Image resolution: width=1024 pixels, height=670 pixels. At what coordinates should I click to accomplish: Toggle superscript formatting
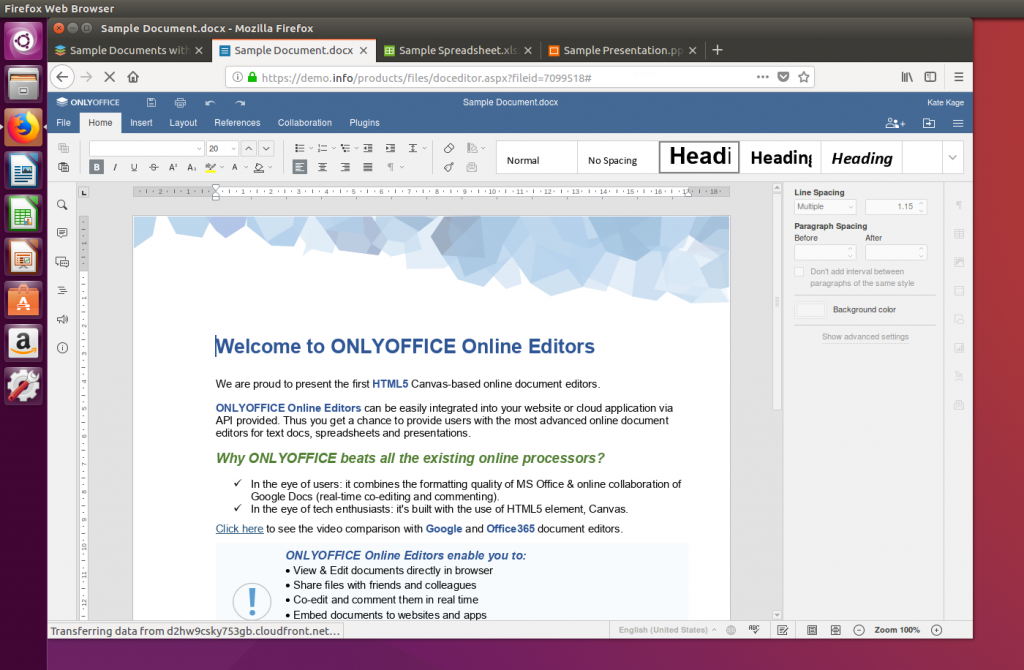pyautogui.click(x=172, y=167)
